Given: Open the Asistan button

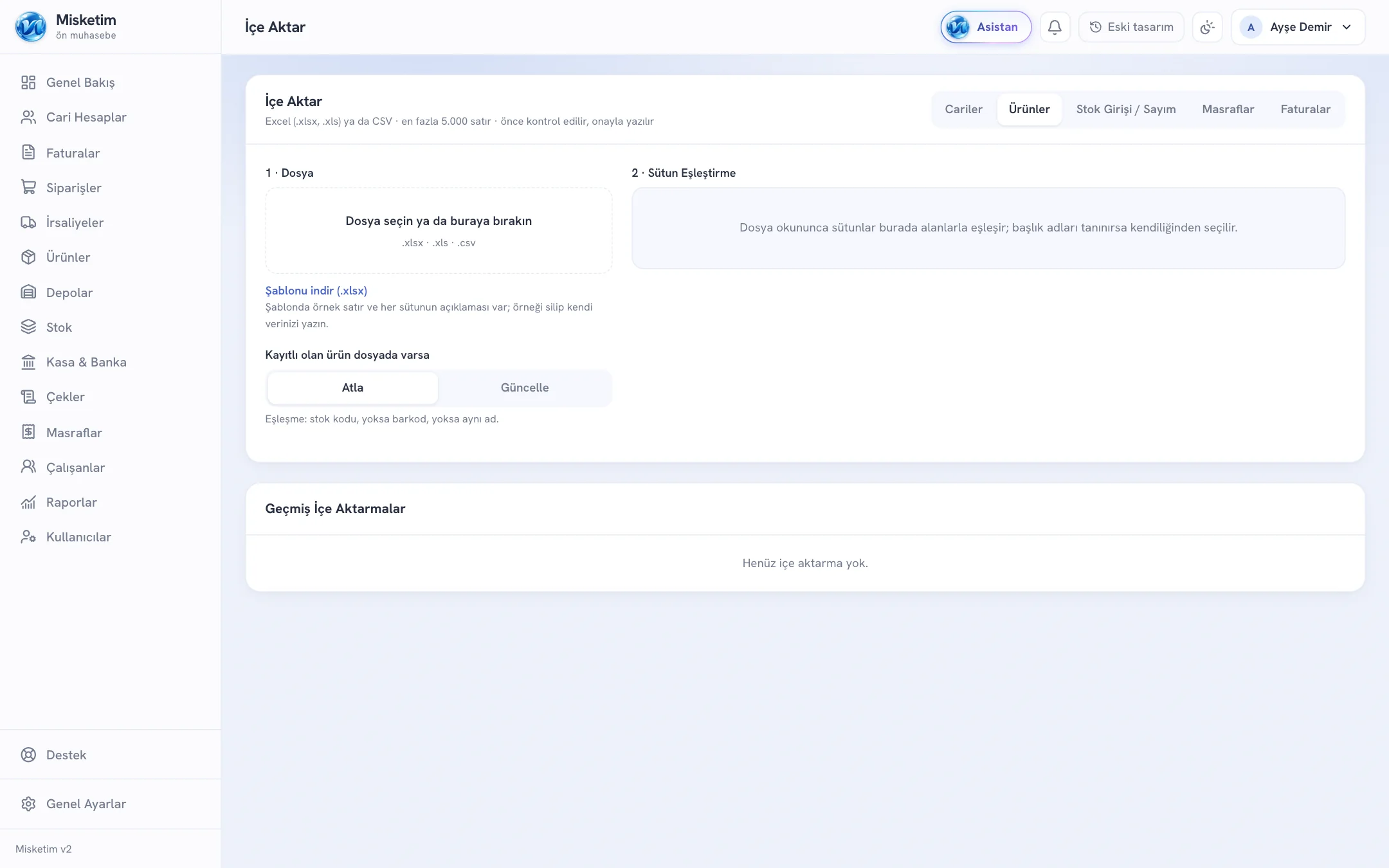Looking at the screenshot, I should coord(986,27).
